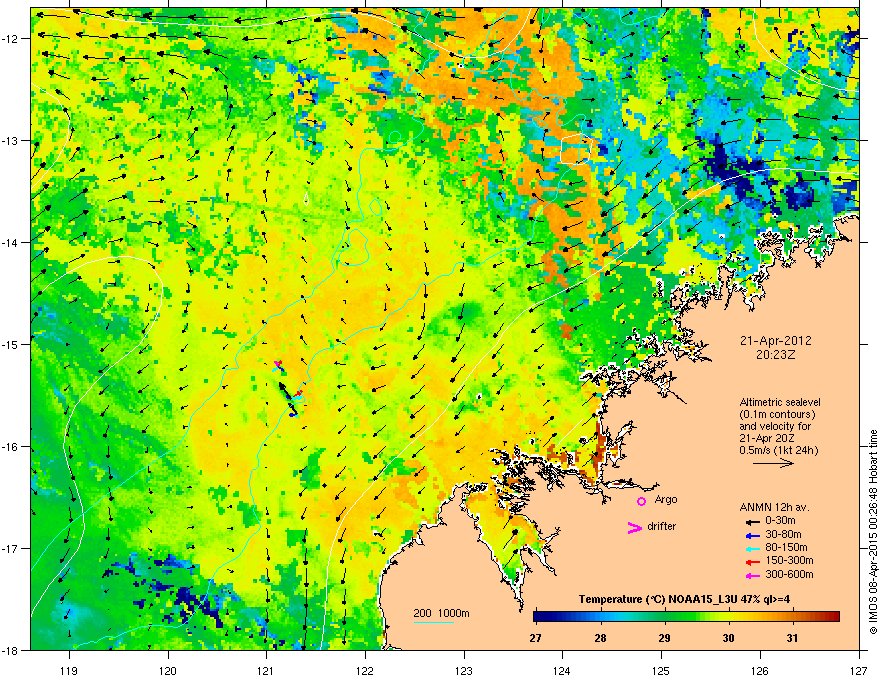Click the date label 21-Apr-2012
The height and width of the screenshot is (680, 880).
pyautogui.click(x=775, y=341)
